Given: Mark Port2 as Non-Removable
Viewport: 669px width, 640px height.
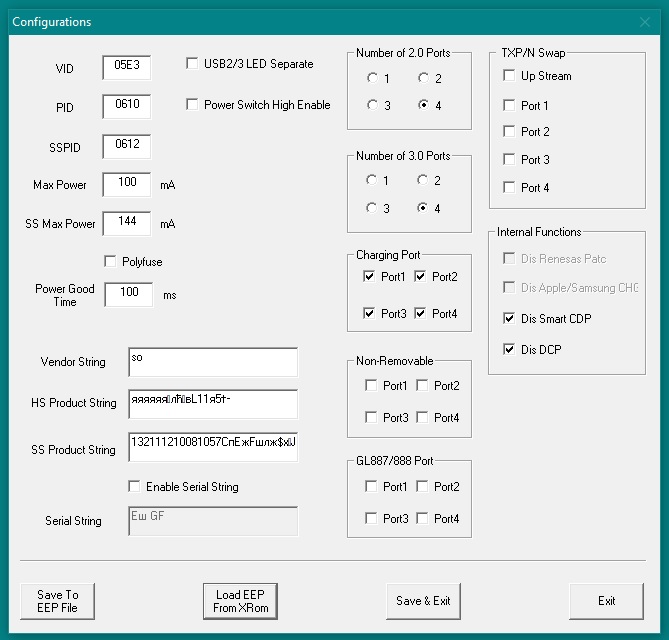Looking at the screenshot, I should click(x=422, y=385).
